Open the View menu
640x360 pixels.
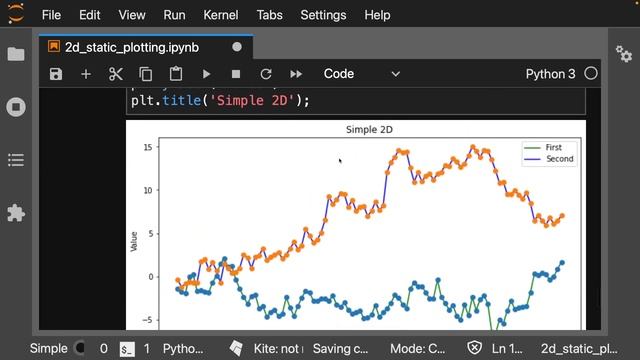click(132, 15)
